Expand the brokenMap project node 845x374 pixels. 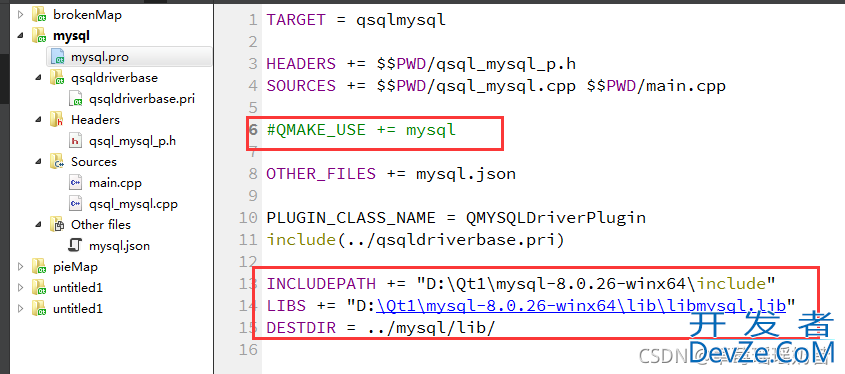click(20, 15)
